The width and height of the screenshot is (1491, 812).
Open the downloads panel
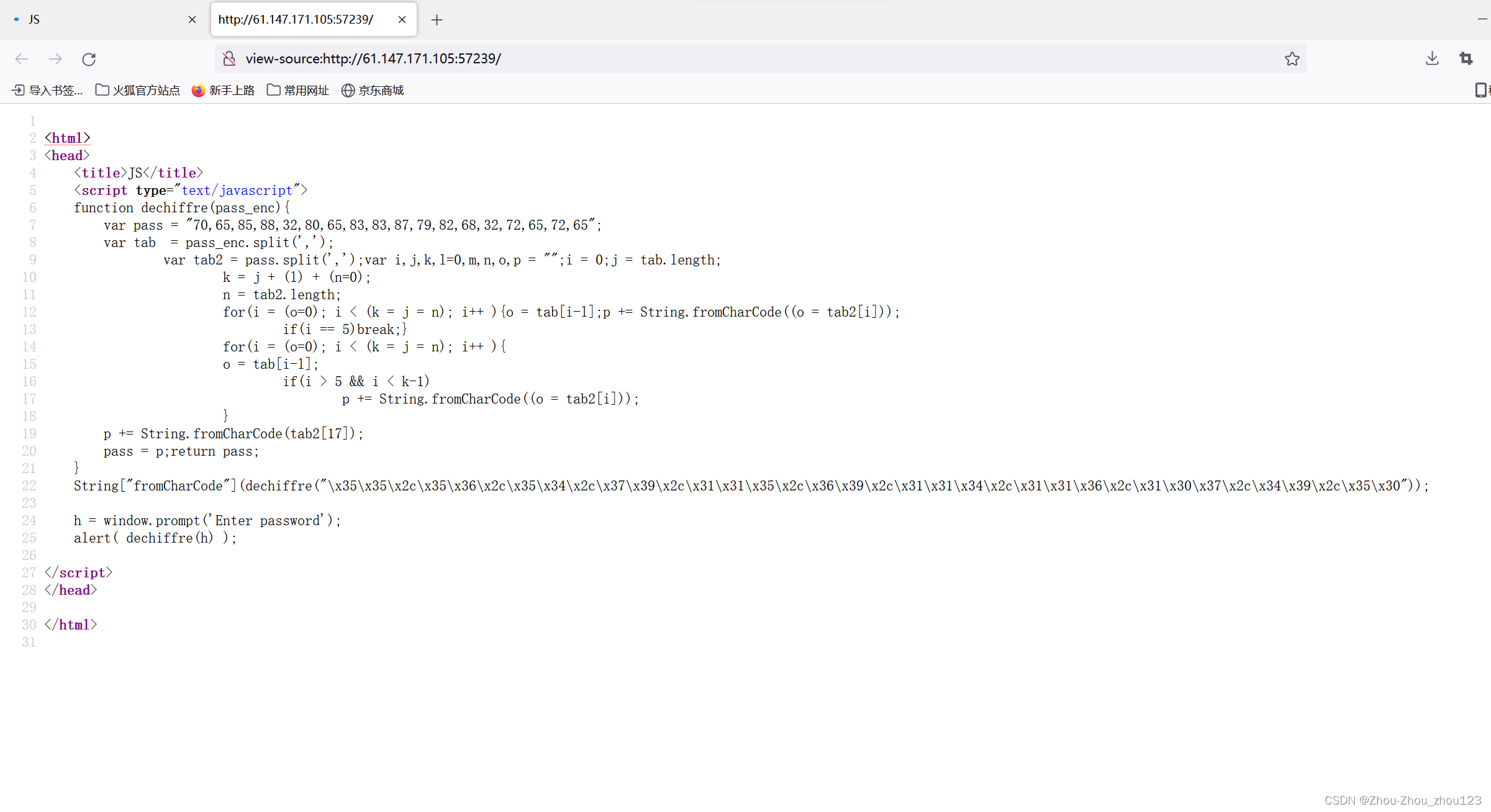coord(1432,58)
